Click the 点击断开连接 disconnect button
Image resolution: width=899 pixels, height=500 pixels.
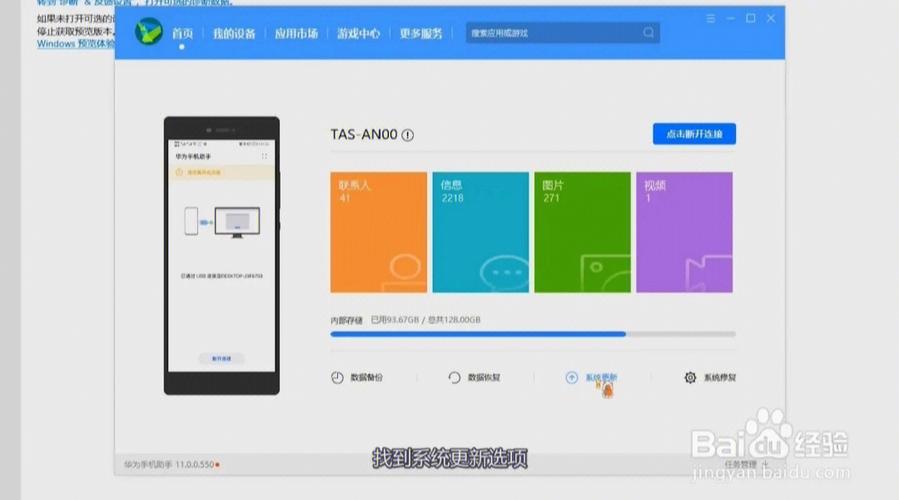click(694, 134)
